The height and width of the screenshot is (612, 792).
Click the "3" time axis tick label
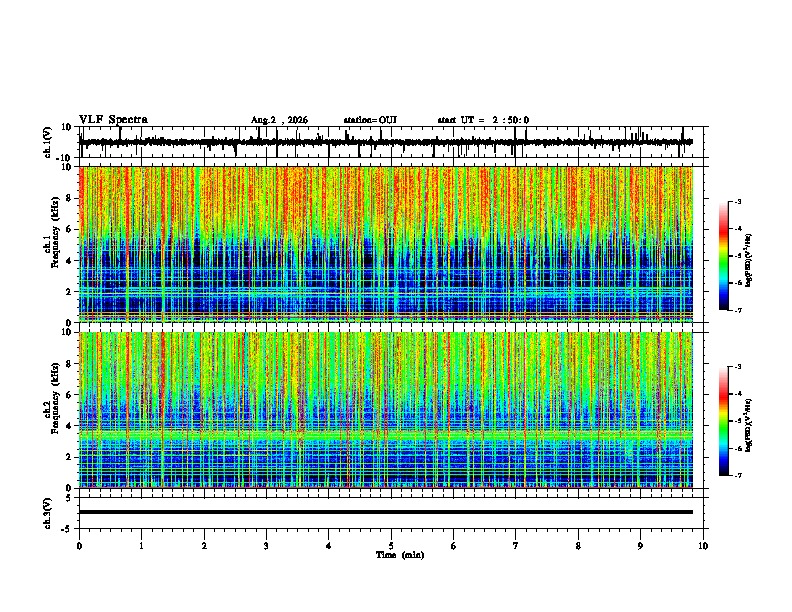pyautogui.click(x=266, y=546)
